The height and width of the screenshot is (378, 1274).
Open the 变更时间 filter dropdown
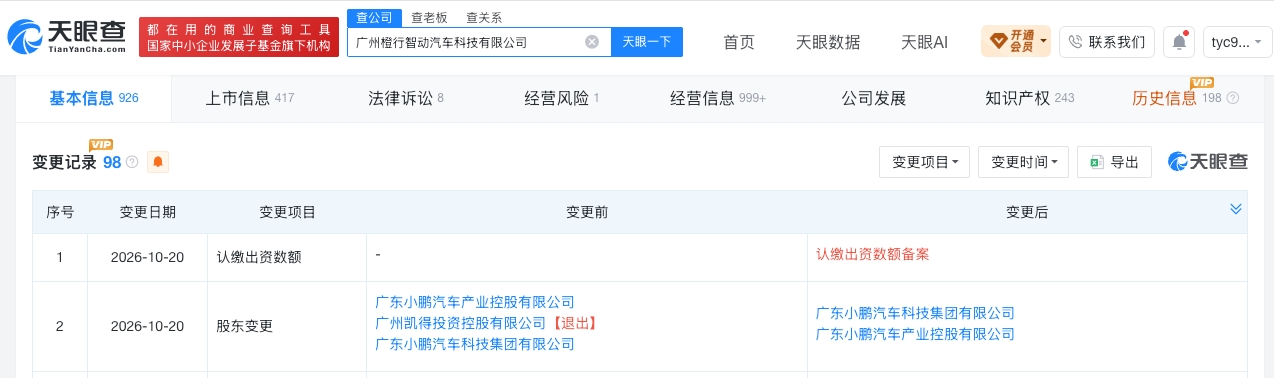pos(1024,162)
